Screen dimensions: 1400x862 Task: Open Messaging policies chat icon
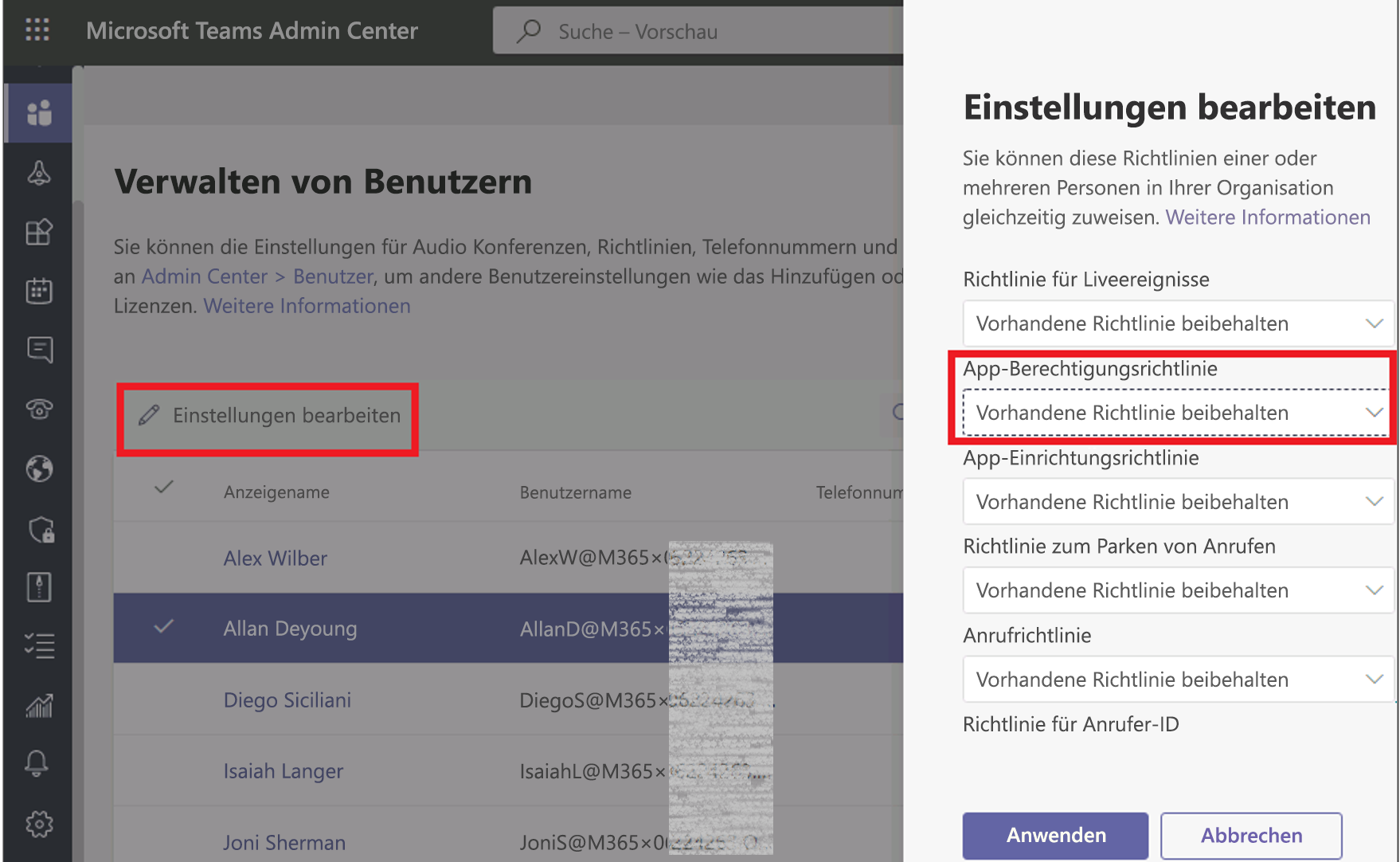pos(39,350)
